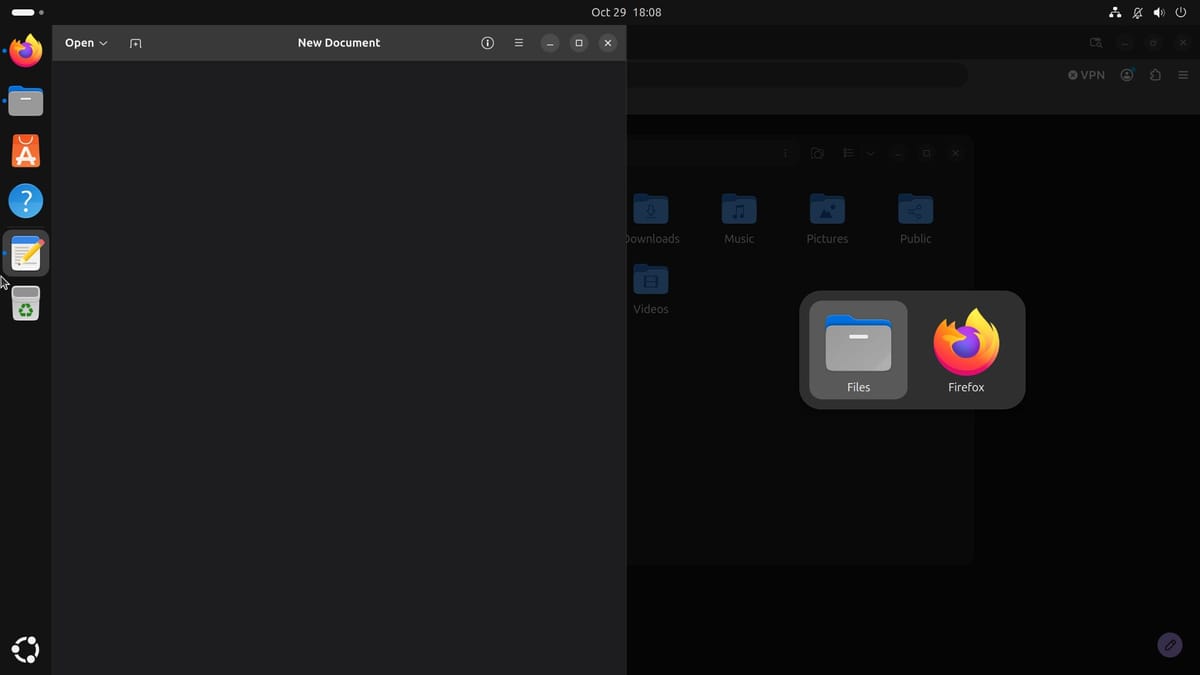The image size is (1200, 675).
Task: Click the Activities workspace indicator
Action: pos(27,12)
